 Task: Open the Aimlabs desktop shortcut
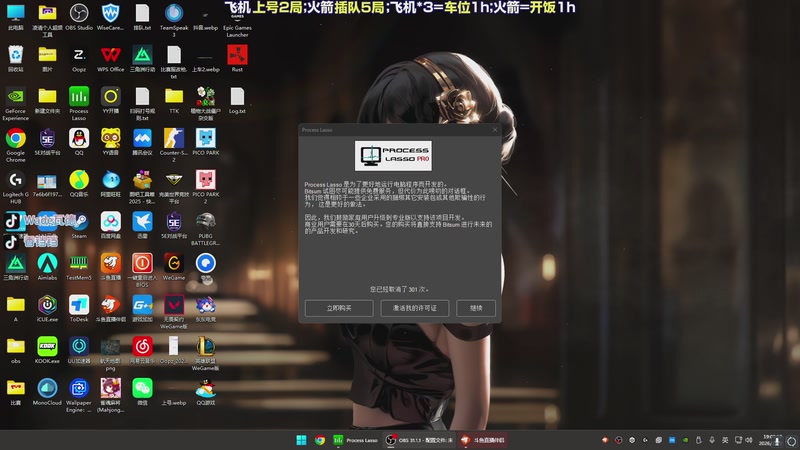coord(47,267)
